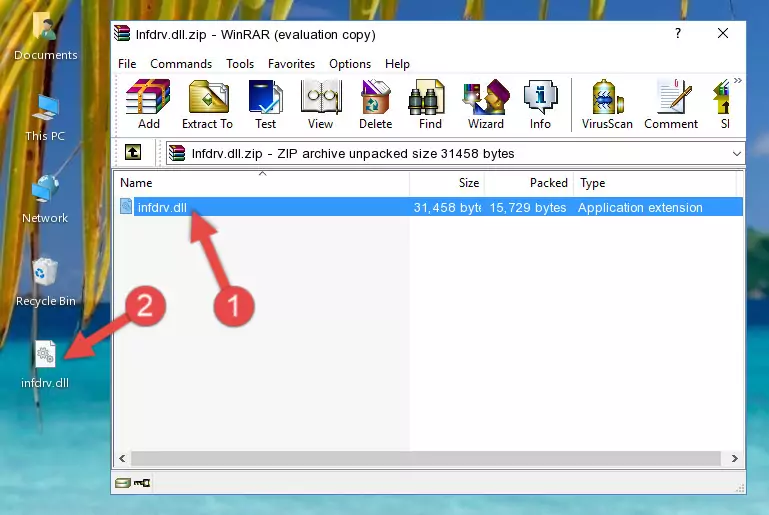Open the archive path dropdown
The image size is (769, 515).
[x=736, y=154]
